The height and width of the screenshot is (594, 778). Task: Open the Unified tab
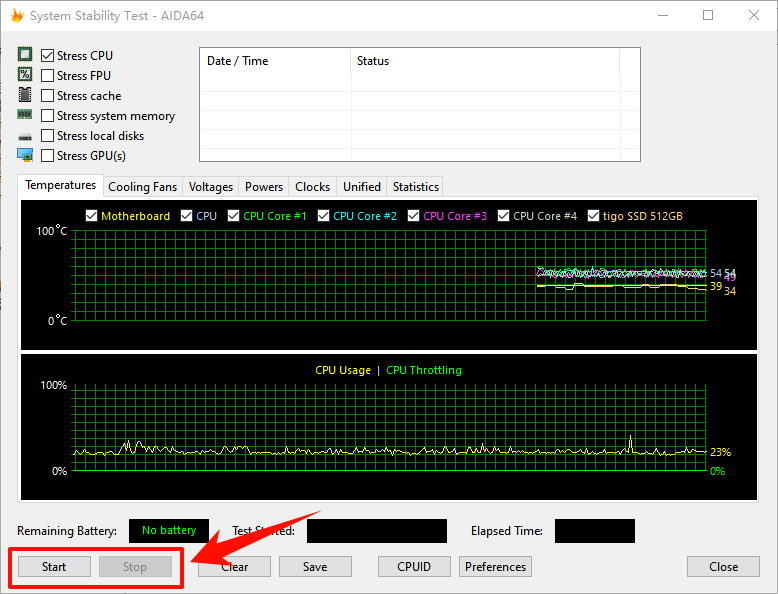click(x=362, y=187)
